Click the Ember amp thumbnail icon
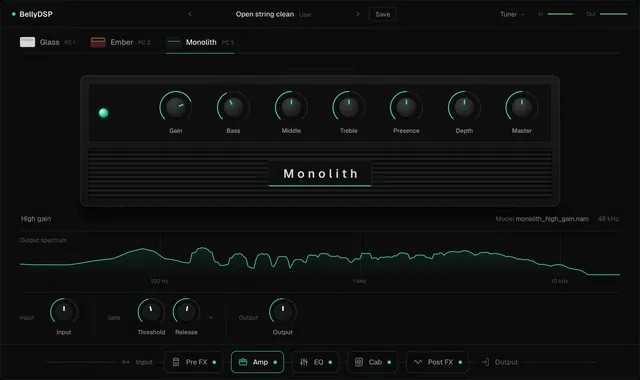 point(98,42)
